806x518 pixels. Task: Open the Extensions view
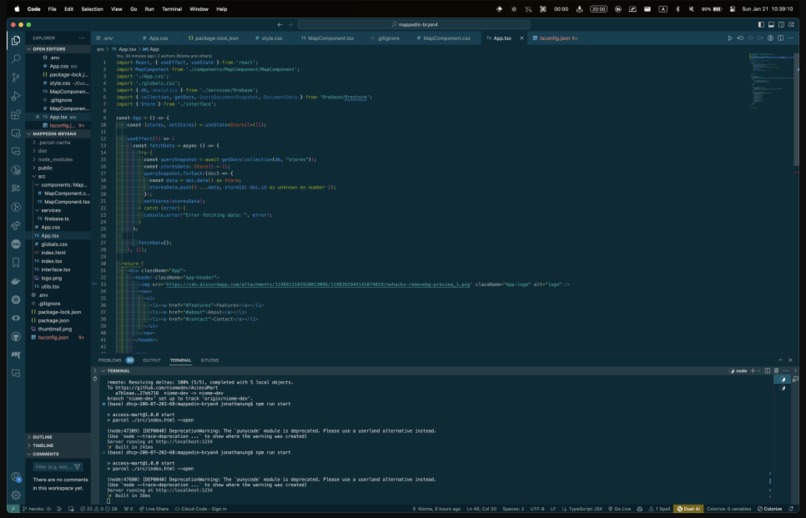click(x=16, y=115)
